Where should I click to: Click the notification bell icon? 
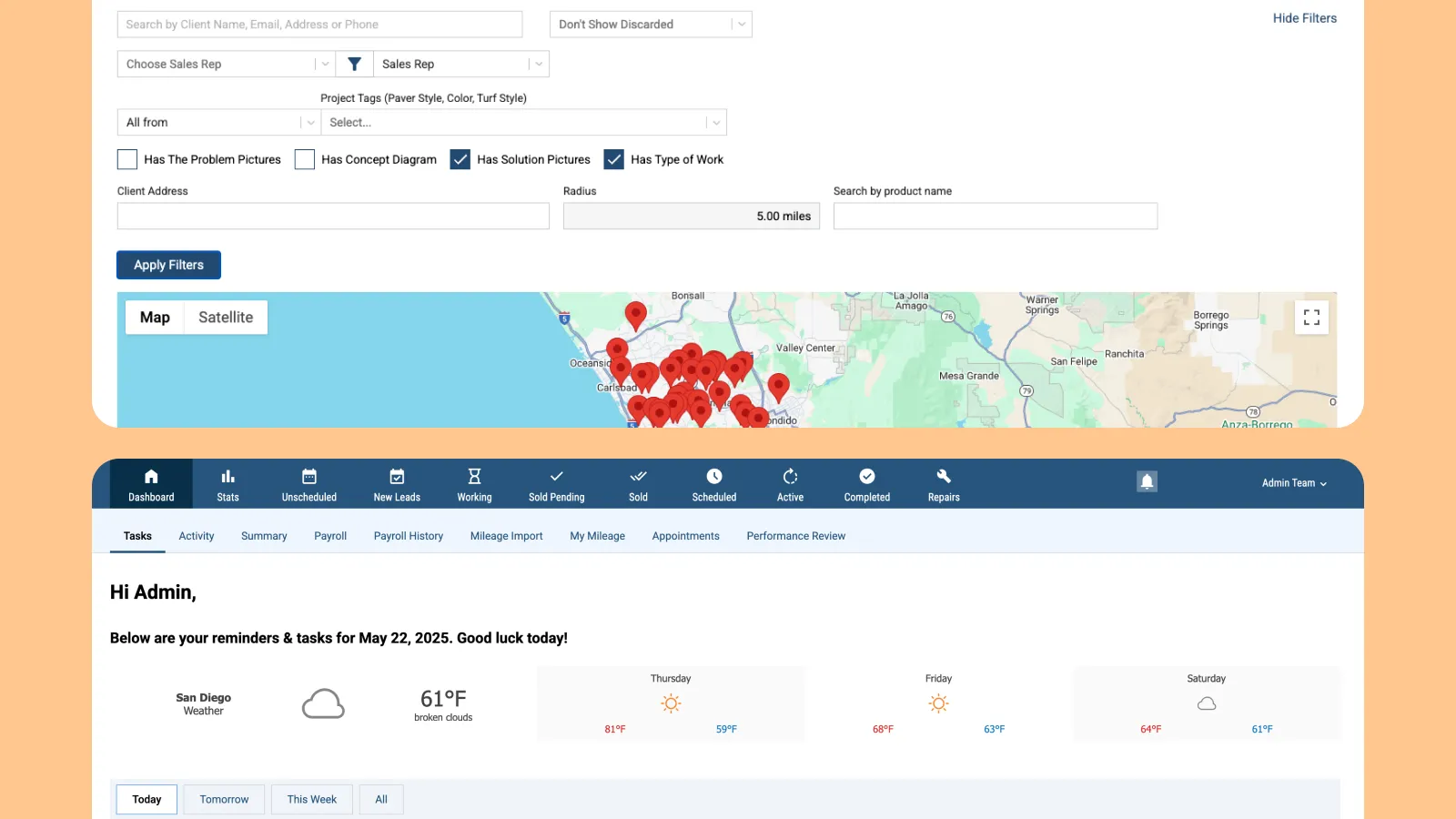[1147, 481]
